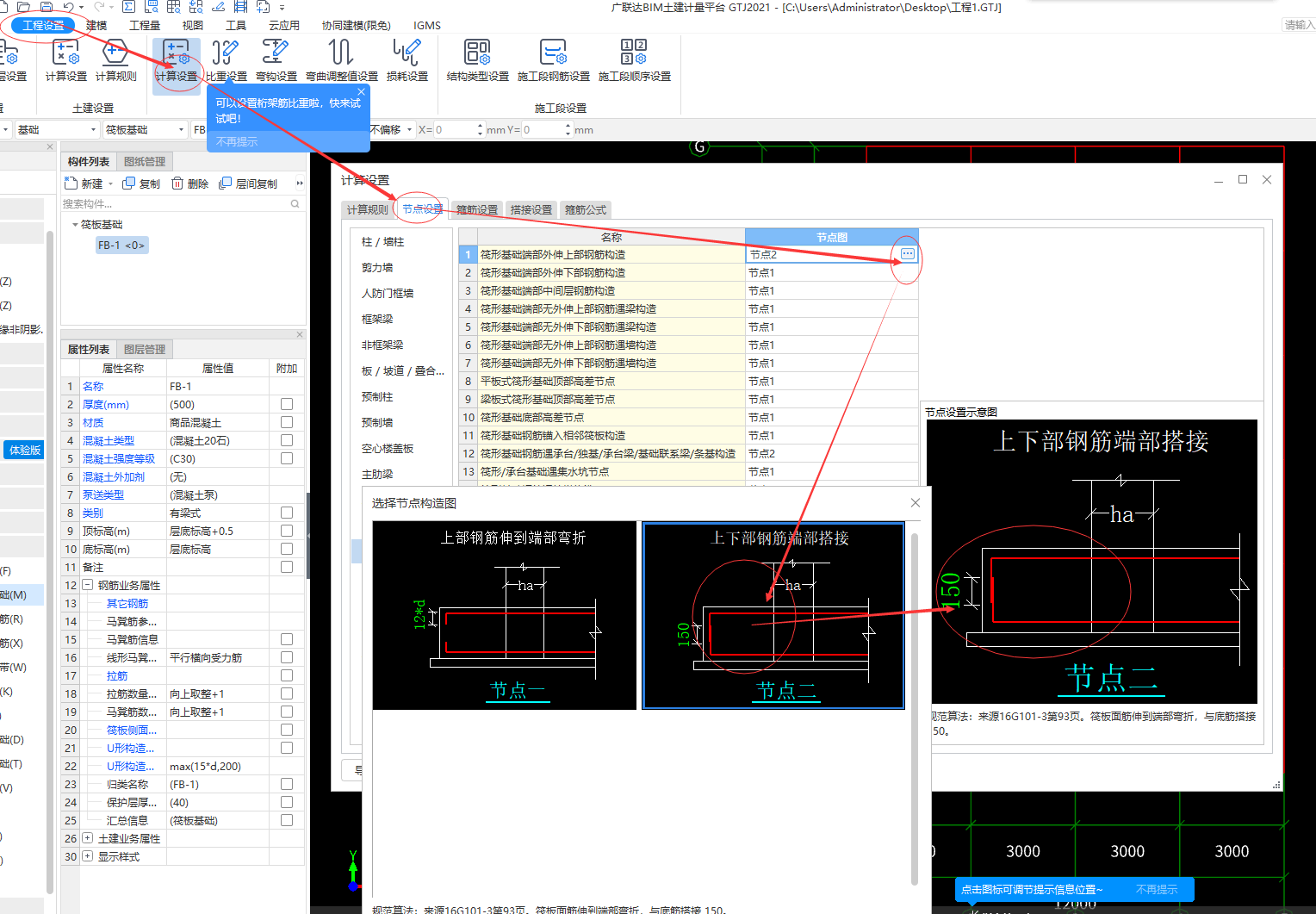Open file via folder icon in quick access bar
The image size is (1316, 914).
pos(24,6)
